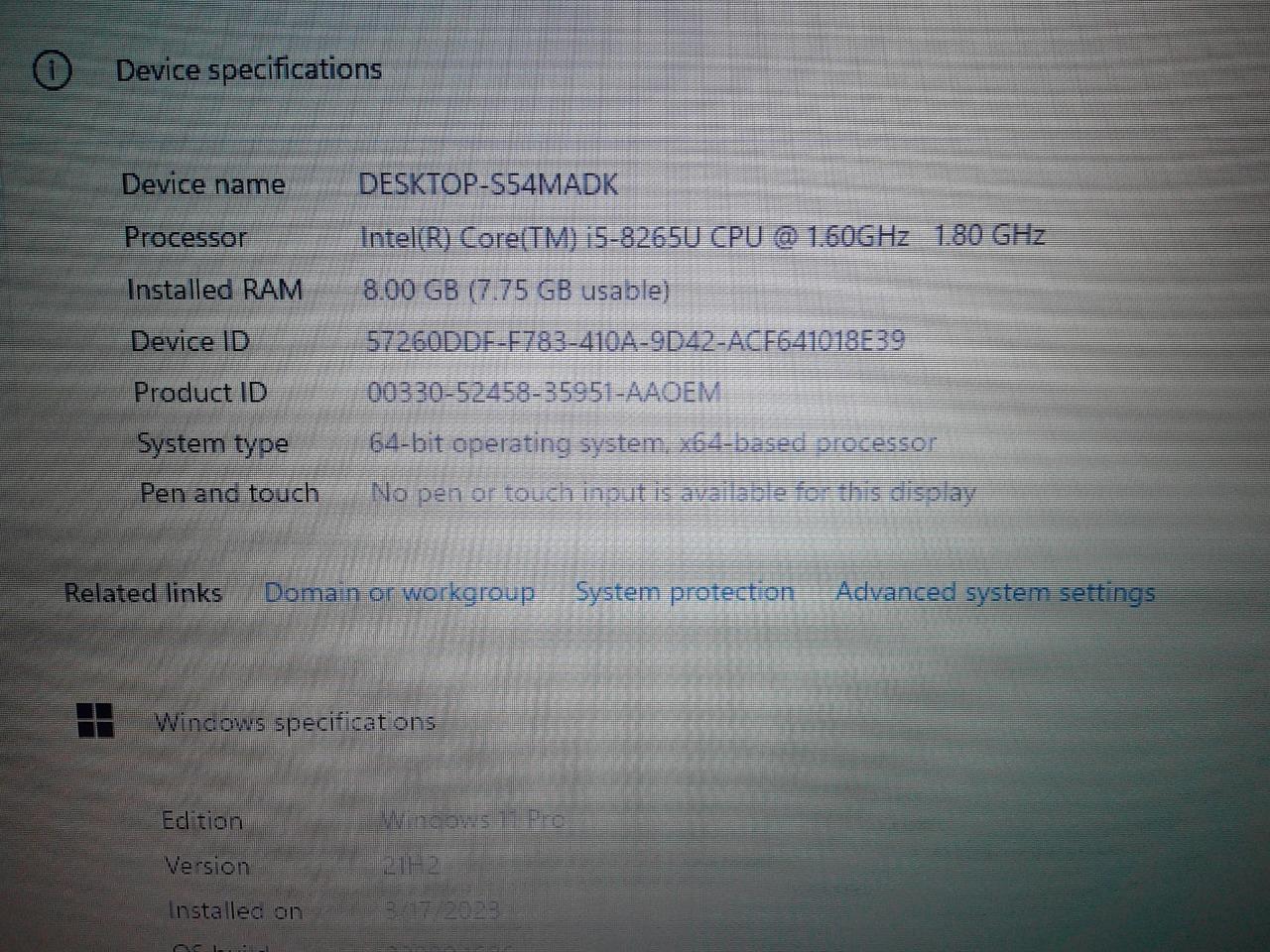Viewport: 1270px width, 952px height.
Task: Collapse the Windows specifications section header
Action: click(x=295, y=722)
